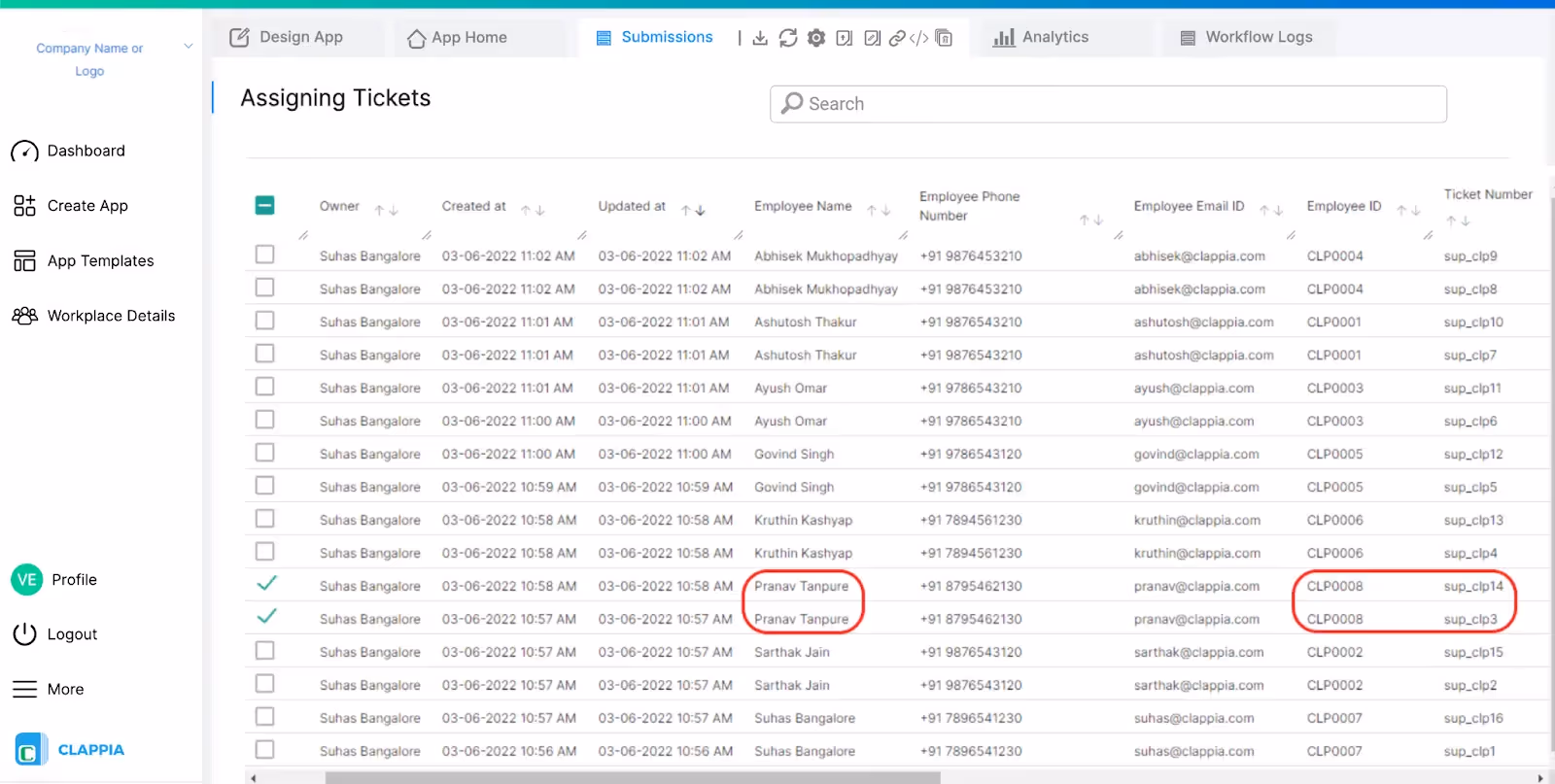Screen dimensions: 1555x784
Task: Switch to the Analytics tab
Action: (1041, 37)
